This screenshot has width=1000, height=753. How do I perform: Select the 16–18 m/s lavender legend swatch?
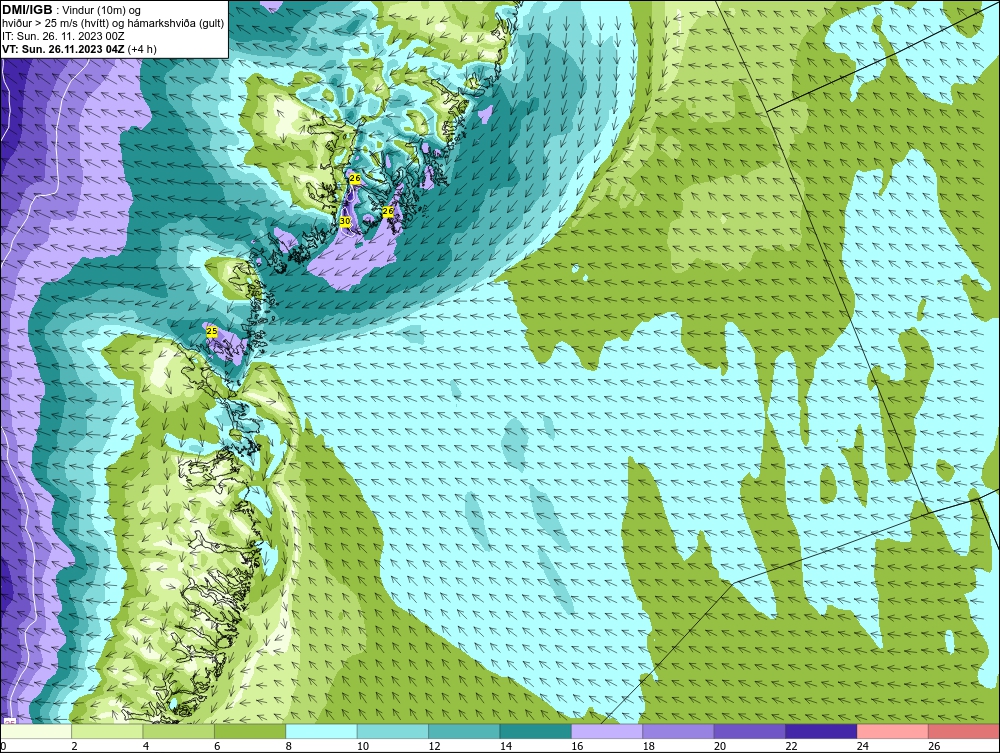pyautogui.click(x=607, y=731)
